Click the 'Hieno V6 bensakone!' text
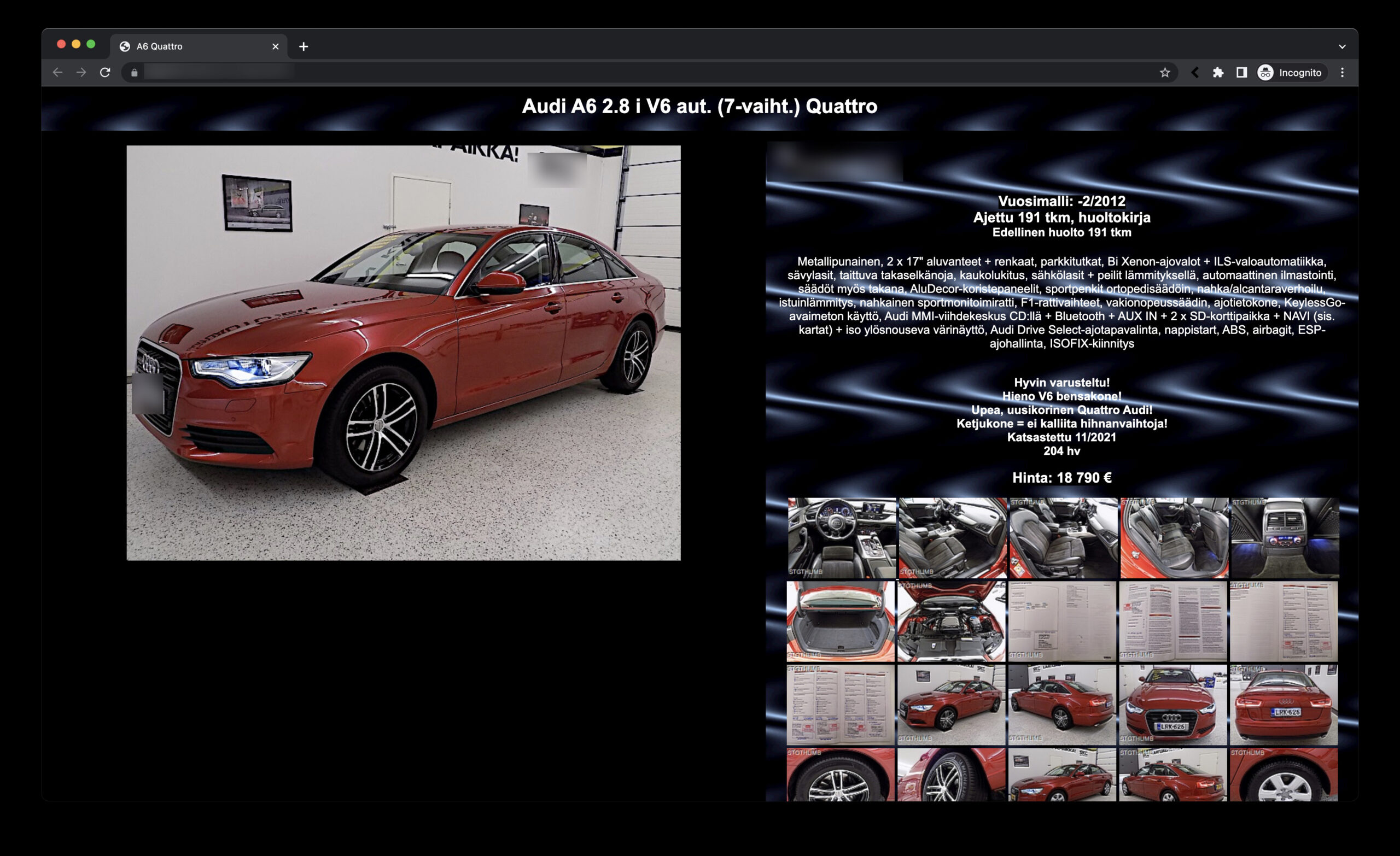The image size is (1400, 856). [1062, 396]
